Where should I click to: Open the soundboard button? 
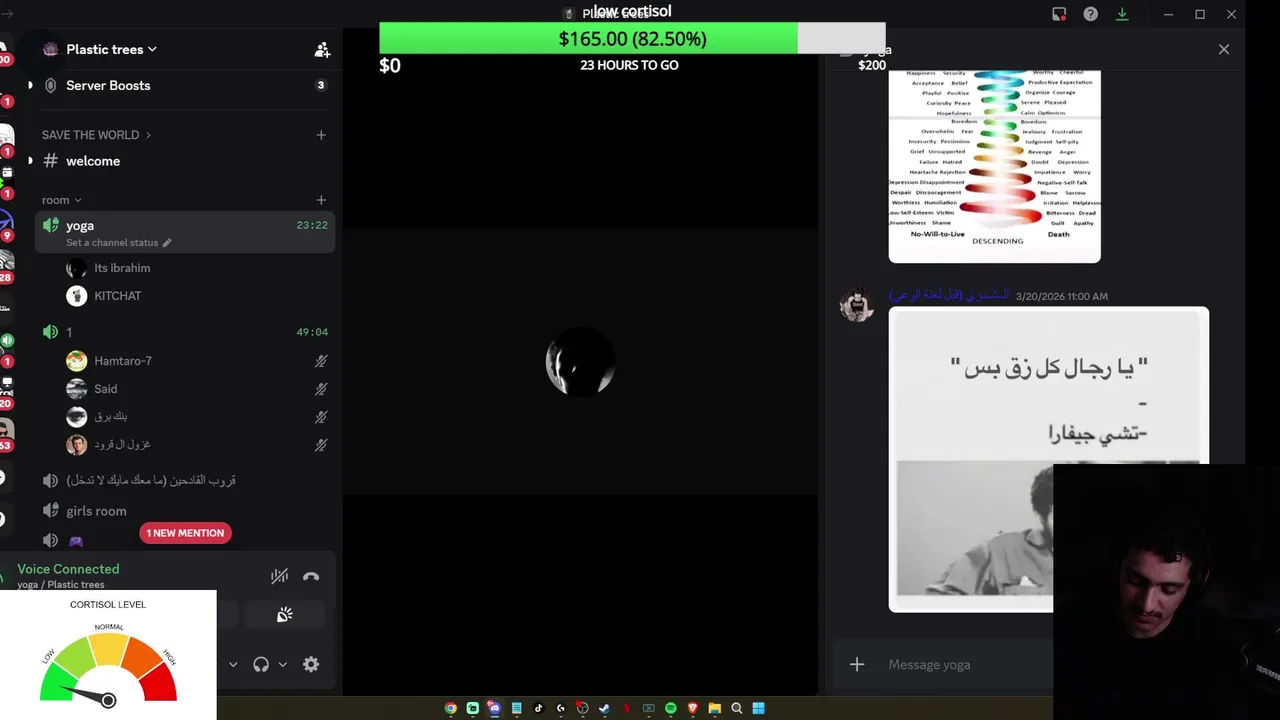(285, 615)
